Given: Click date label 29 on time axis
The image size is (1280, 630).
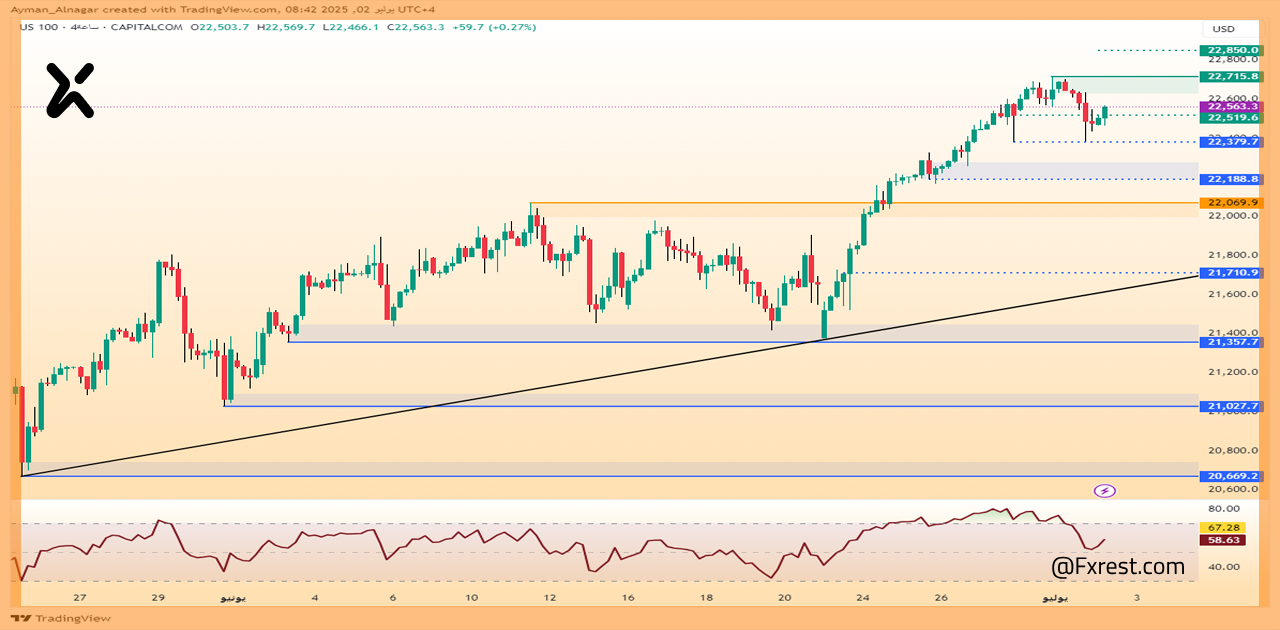Looking at the screenshot, I should (x=158, y=597).
